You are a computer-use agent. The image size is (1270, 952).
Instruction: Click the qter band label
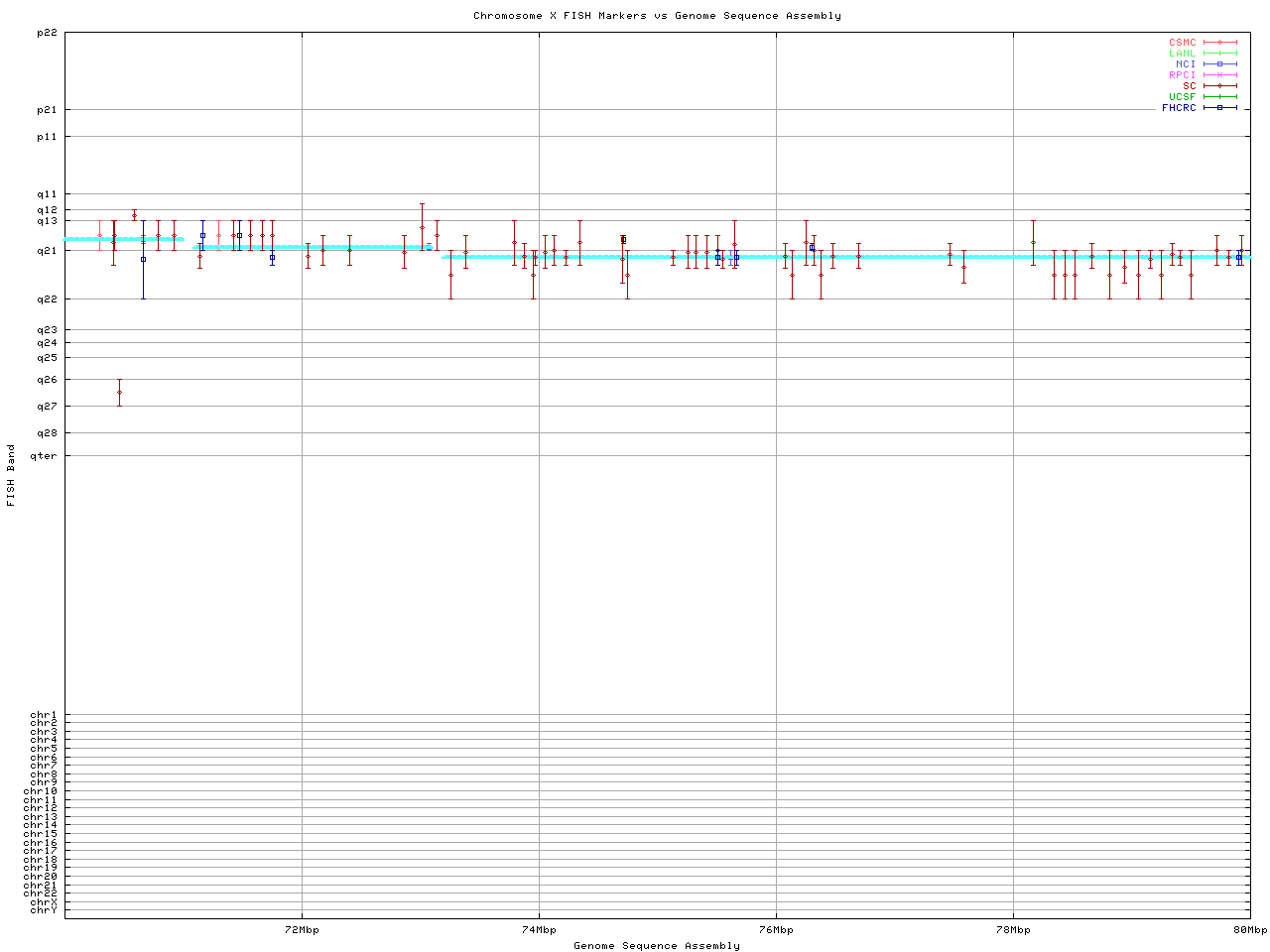coord(44,456)
